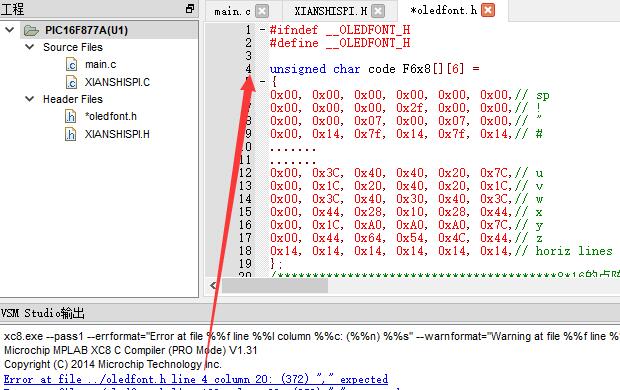Screen dimensions: 620x390
Task: Click the '#define __OLEDFONT_H' line
Action: click(340, 43)
